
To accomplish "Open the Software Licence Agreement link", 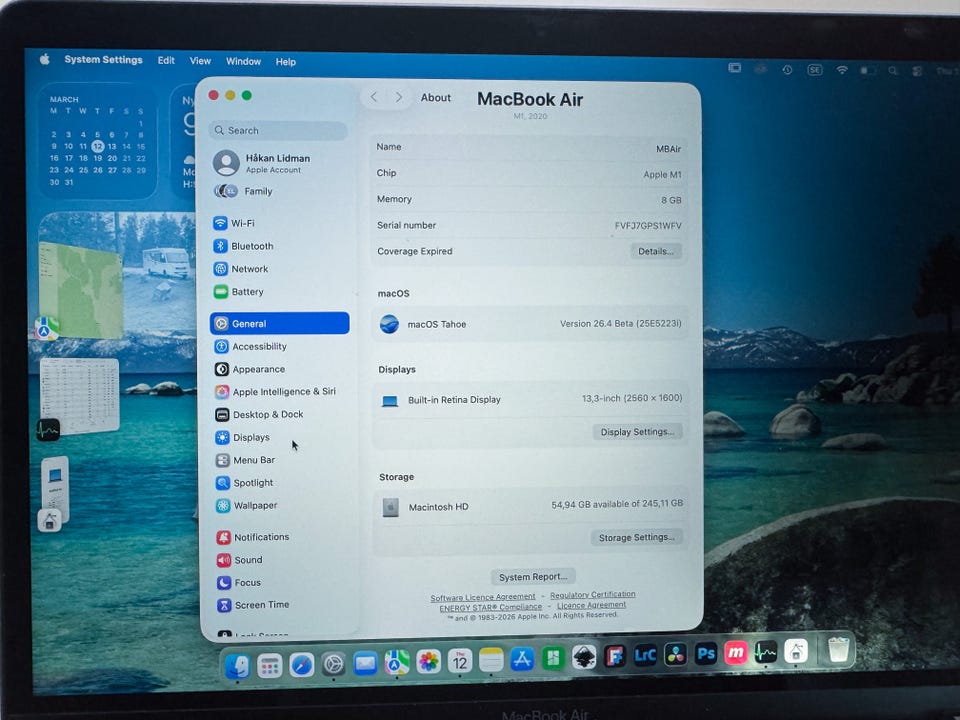I will [483, 598].
